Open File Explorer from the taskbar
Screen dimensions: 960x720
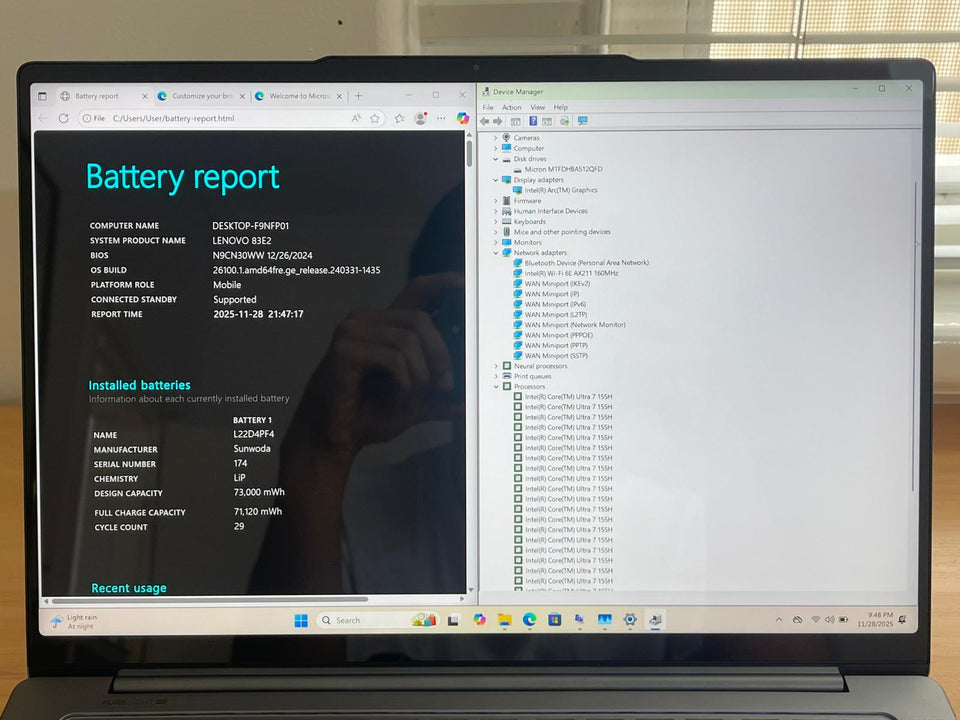505,620
